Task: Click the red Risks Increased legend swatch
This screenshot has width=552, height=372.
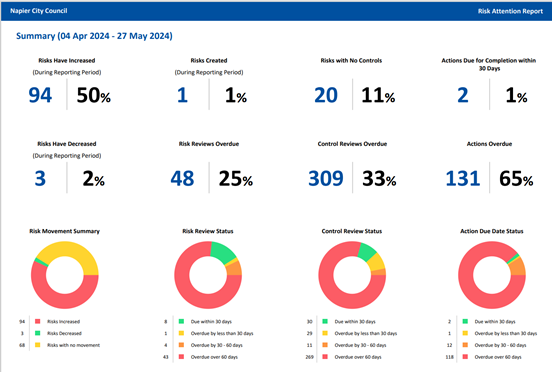Action: [38, 321]
